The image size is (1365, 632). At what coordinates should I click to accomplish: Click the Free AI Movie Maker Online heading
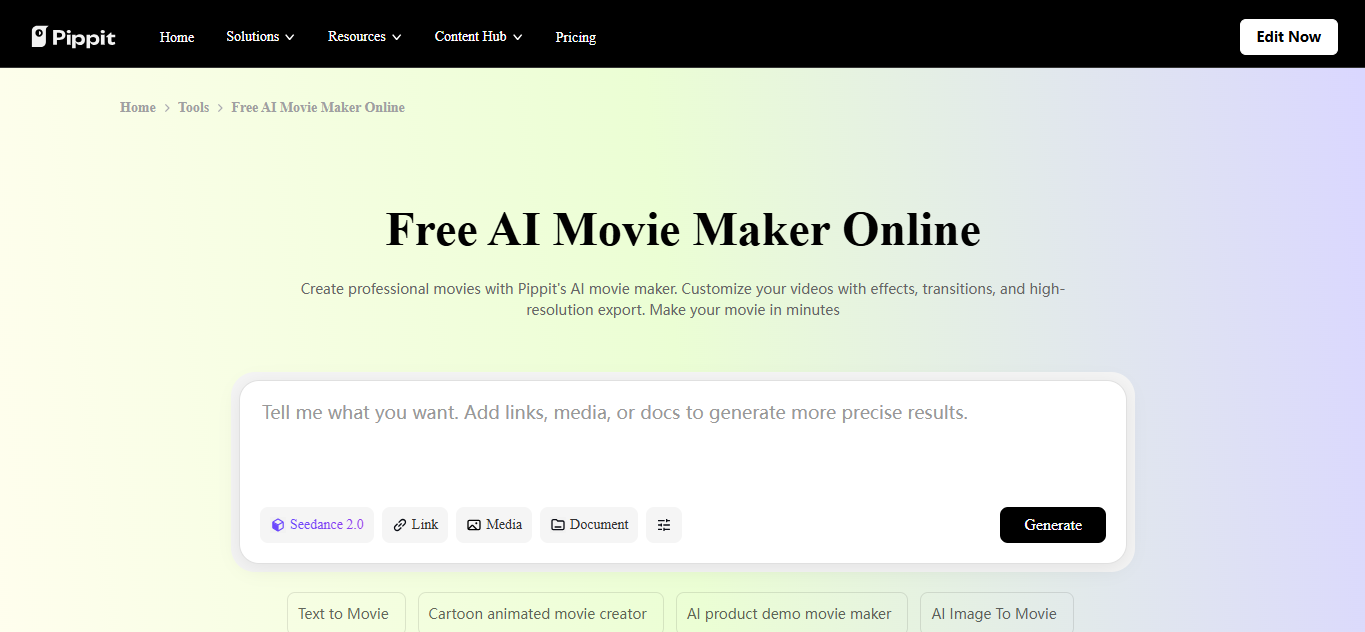click(683, 229)
